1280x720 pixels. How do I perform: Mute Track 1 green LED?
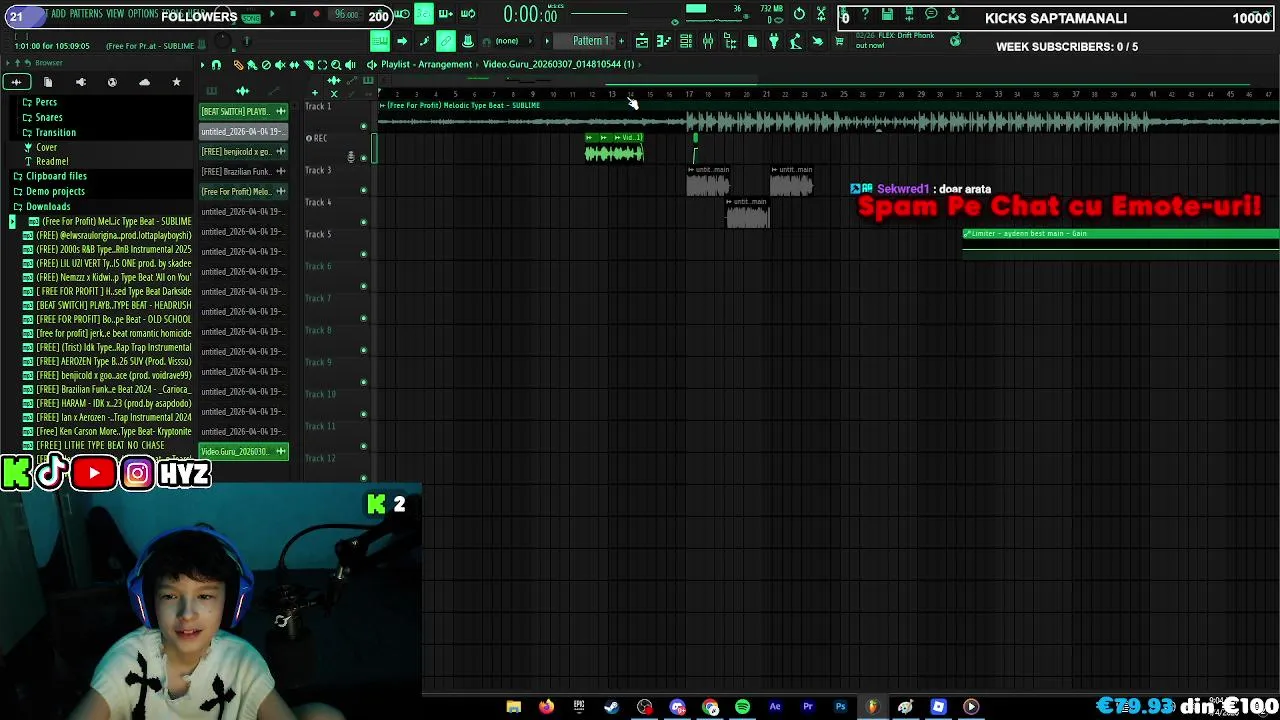pos(364,125)
